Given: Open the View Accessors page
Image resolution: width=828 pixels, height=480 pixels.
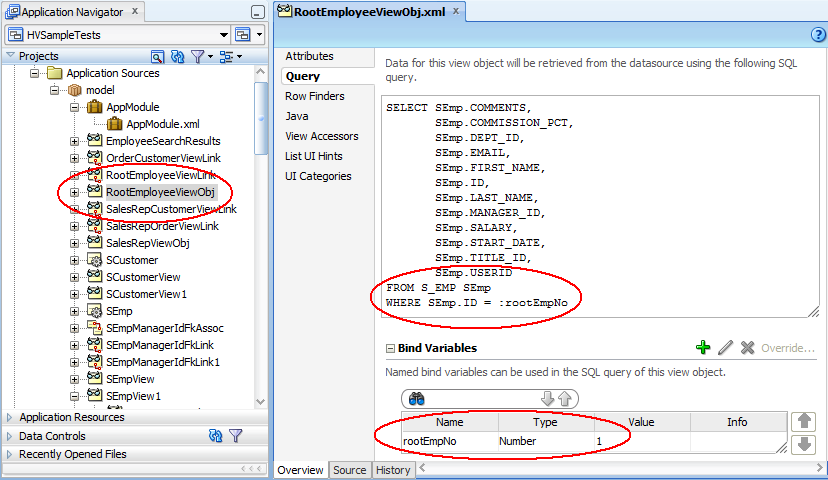Looking at the screenshot, I should (x=322, y=136).
